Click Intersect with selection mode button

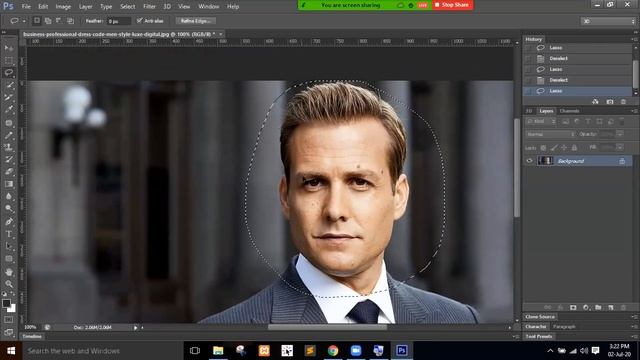70,20
